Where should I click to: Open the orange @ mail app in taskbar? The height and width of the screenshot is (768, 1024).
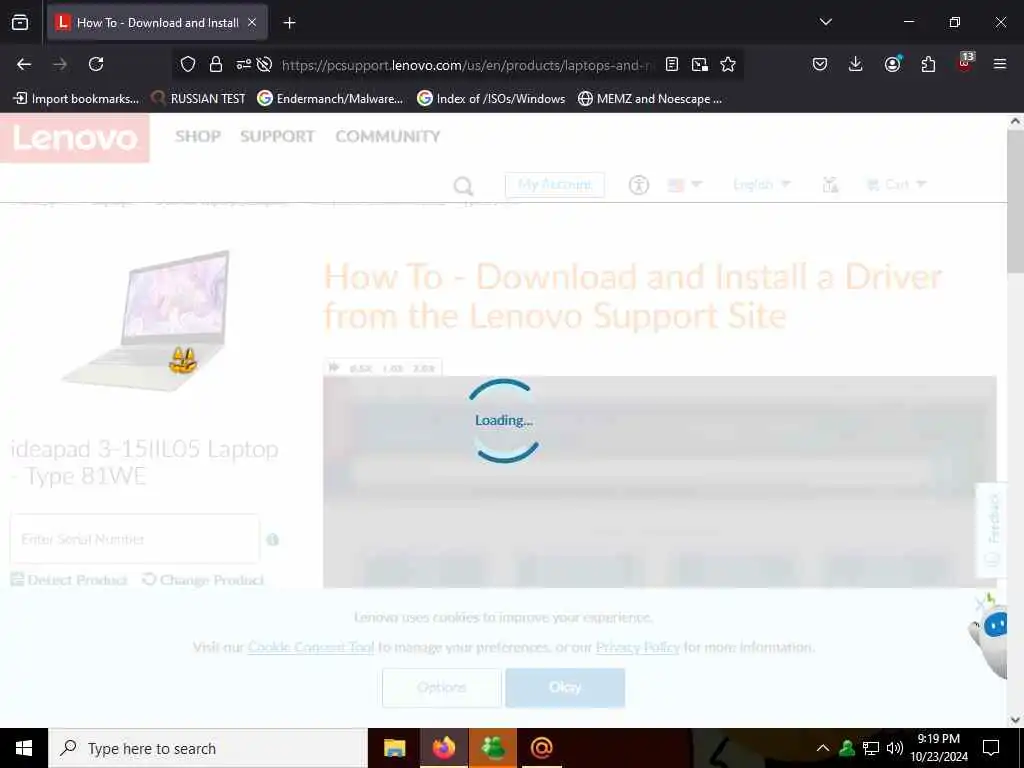tap(541, 748)
